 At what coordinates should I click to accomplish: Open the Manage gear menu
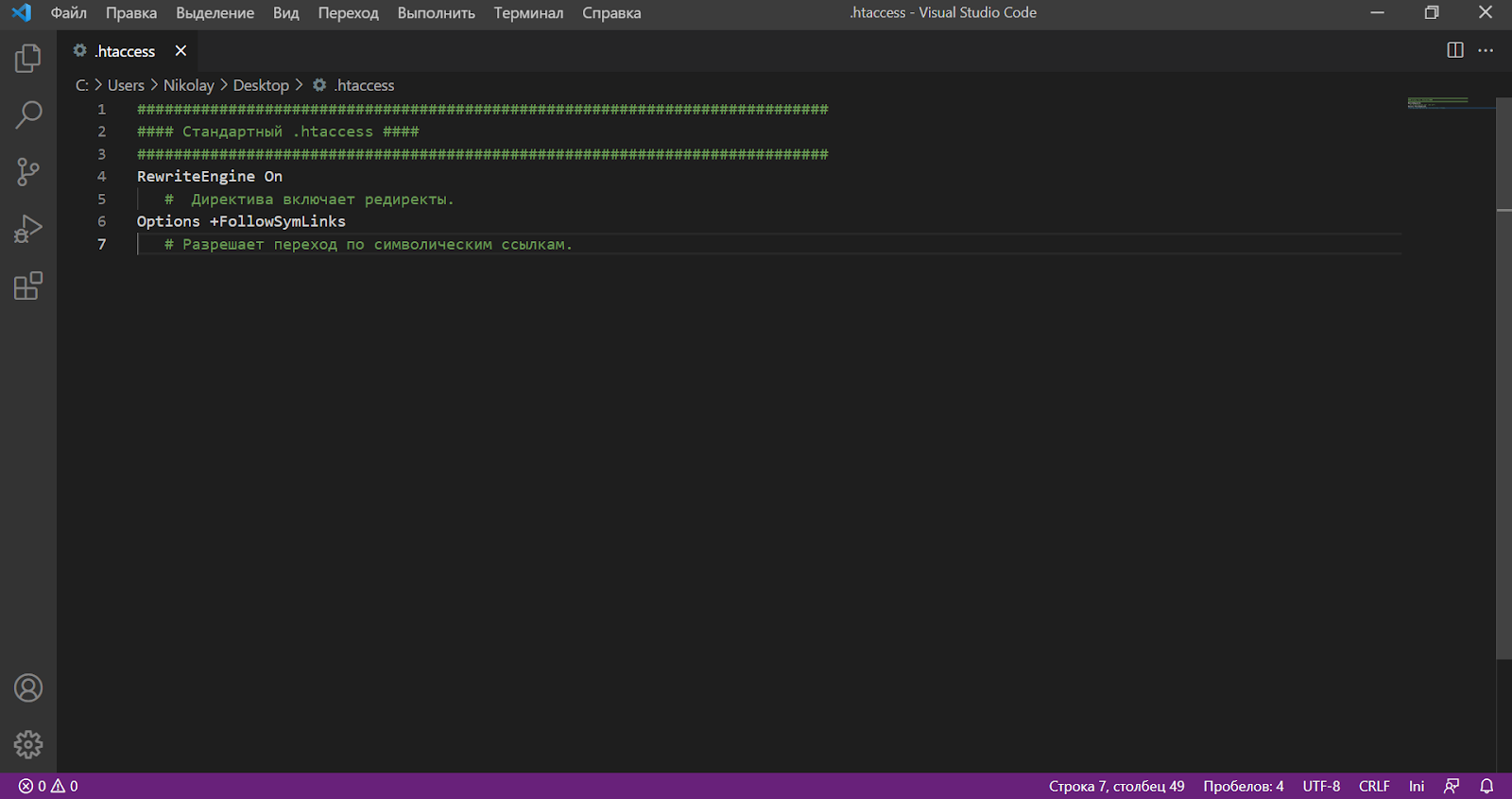[x=28, y=744]
